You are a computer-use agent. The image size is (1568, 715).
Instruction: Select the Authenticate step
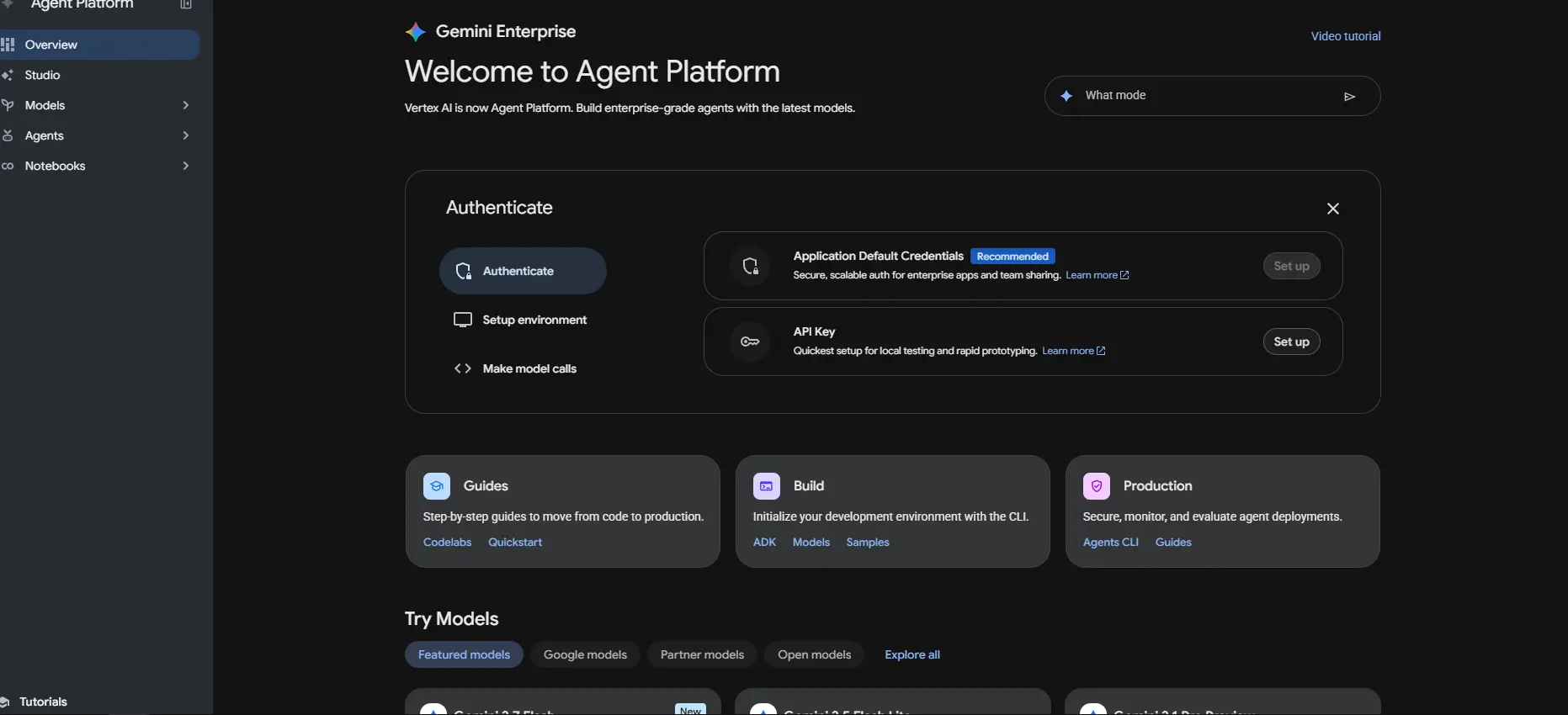coord(523,271)
